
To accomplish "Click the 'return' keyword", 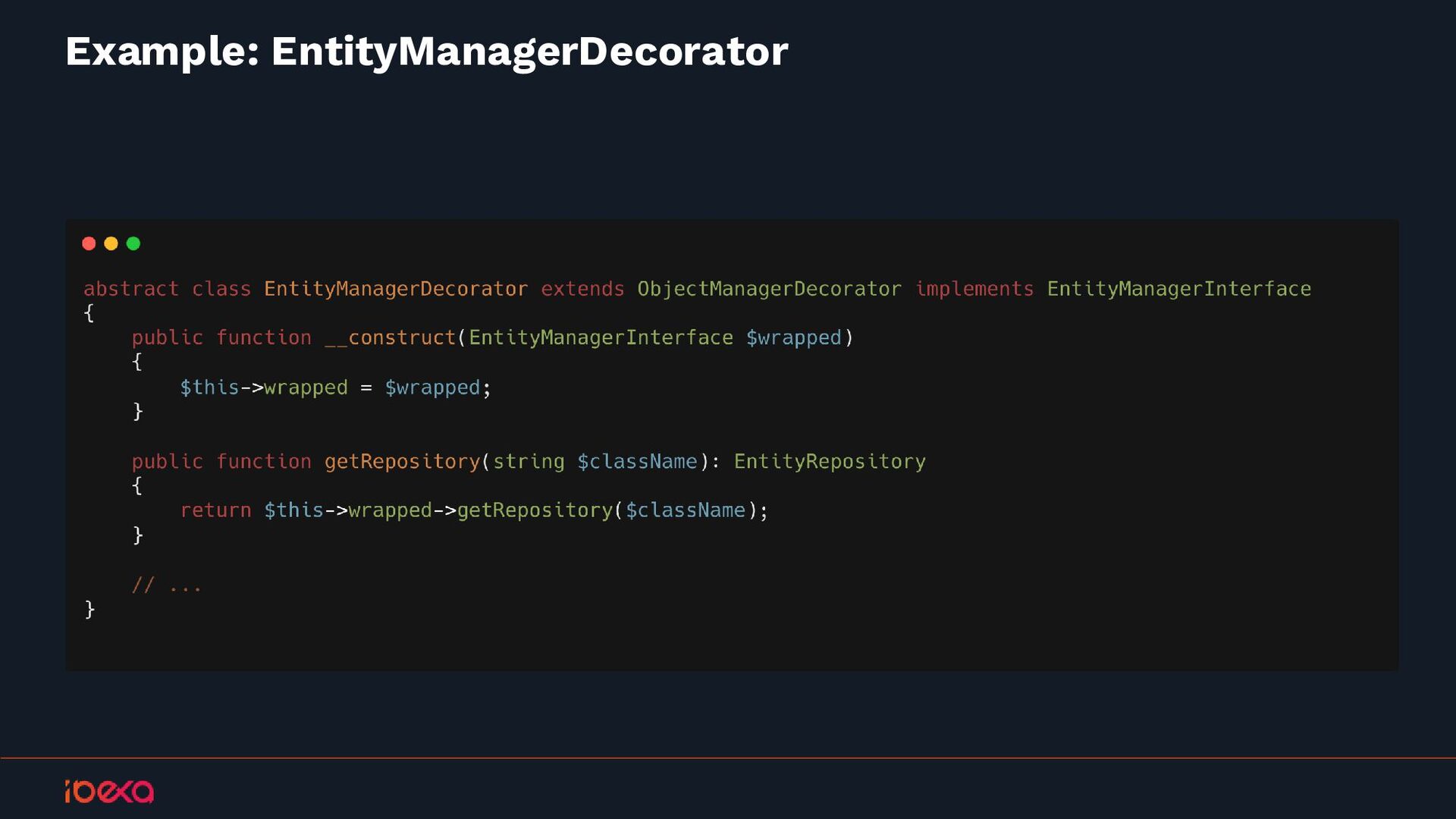I will (215, 510).
